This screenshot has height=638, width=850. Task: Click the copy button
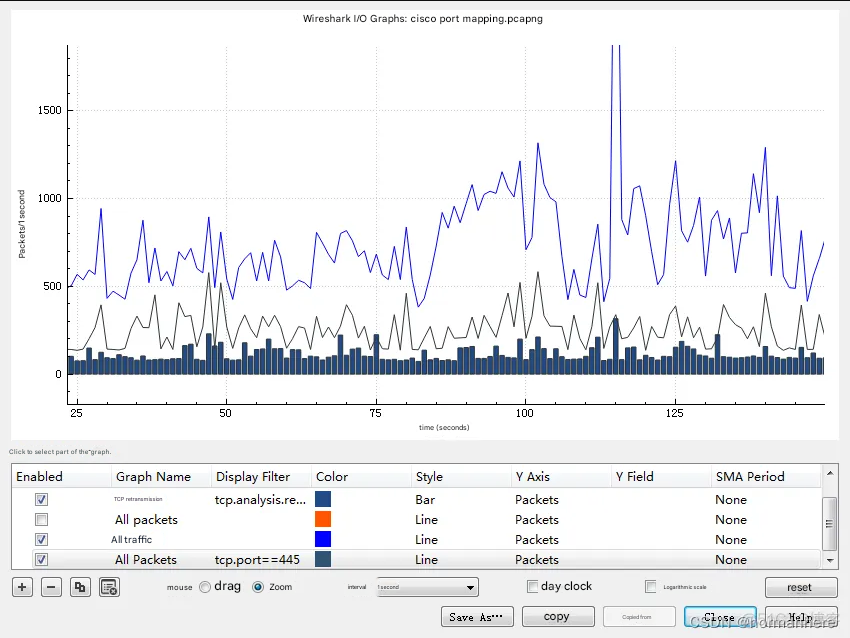558,617
